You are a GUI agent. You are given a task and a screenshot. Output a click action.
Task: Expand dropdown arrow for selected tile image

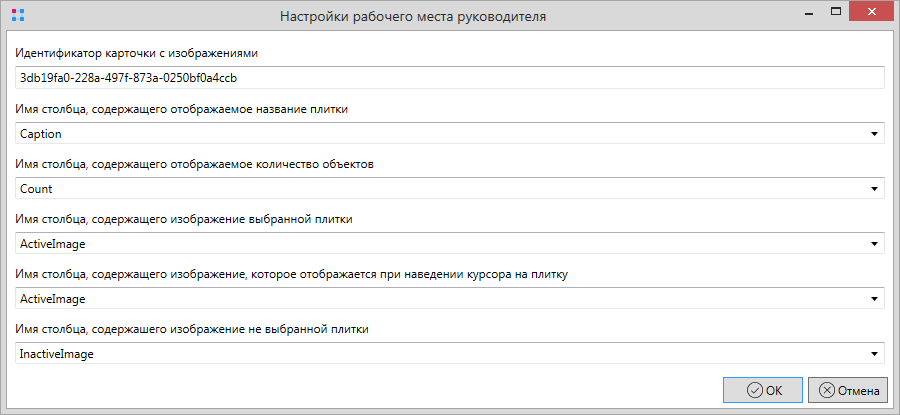click(874, 243)
